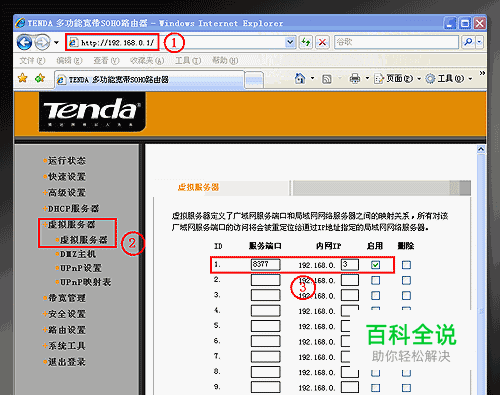Check the row 9 删除 checkbox

[x=406, y=388]
